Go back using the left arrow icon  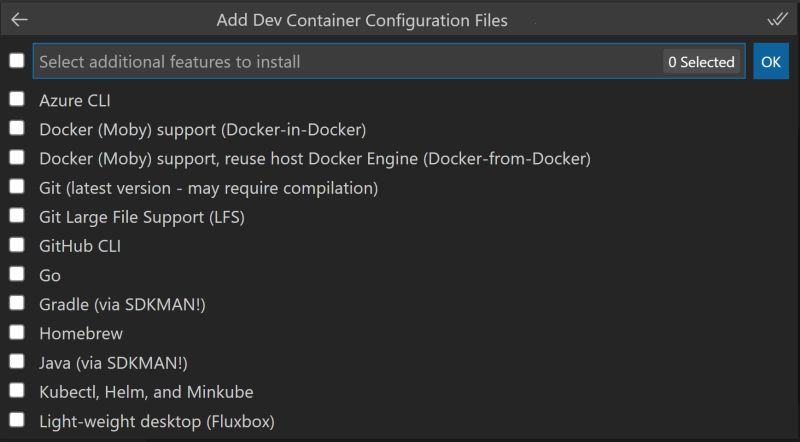coord(19,20)
